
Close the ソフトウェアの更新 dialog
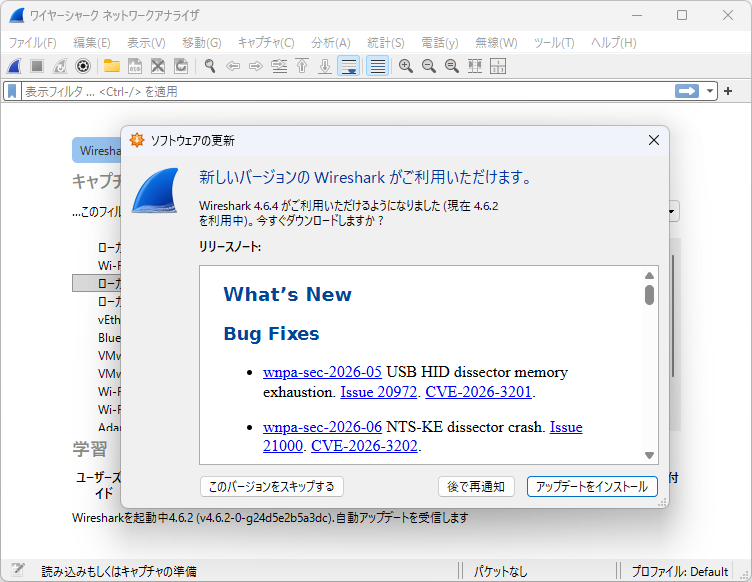point(654,140)
